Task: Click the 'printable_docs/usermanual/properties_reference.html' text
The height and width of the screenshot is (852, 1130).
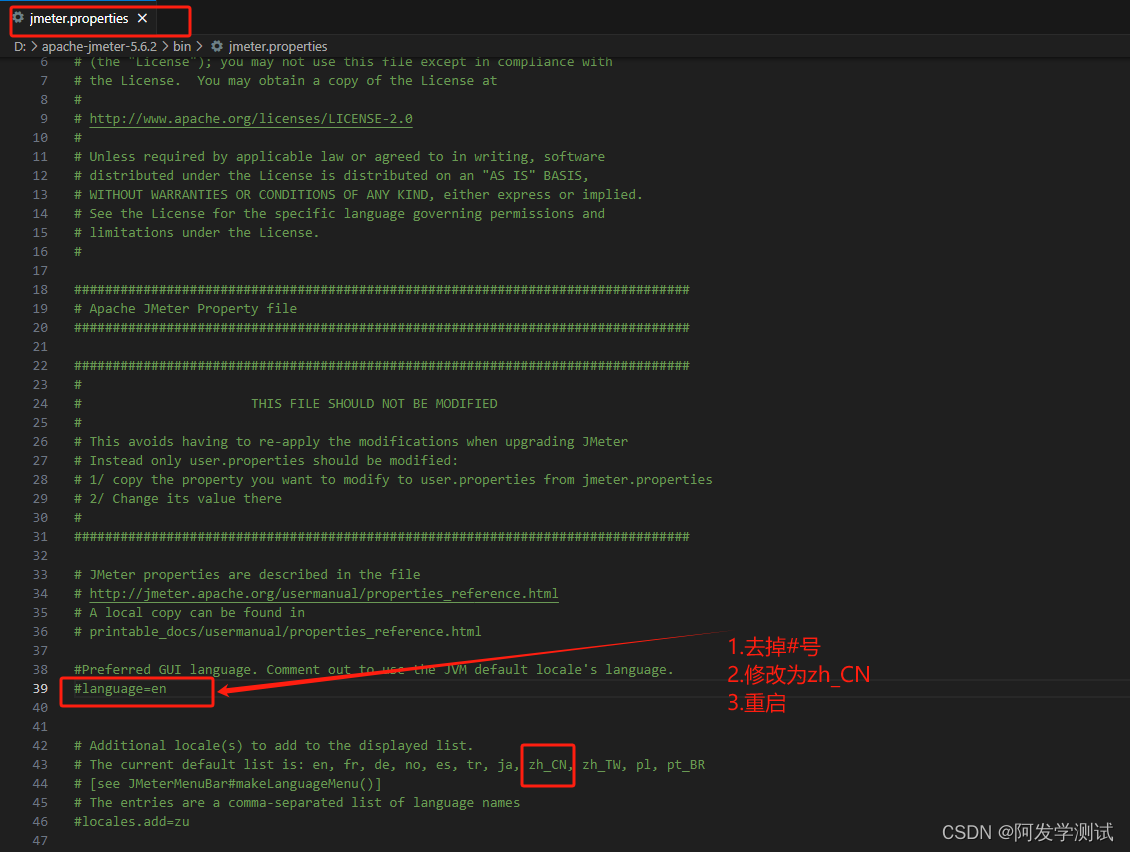Action: click(285, 631)
